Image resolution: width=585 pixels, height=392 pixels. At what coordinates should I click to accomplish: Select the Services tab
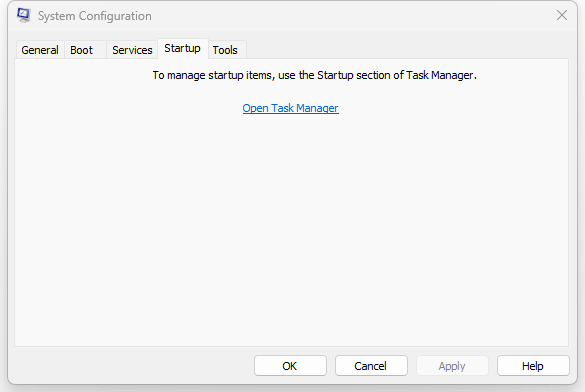click(132, 50)
